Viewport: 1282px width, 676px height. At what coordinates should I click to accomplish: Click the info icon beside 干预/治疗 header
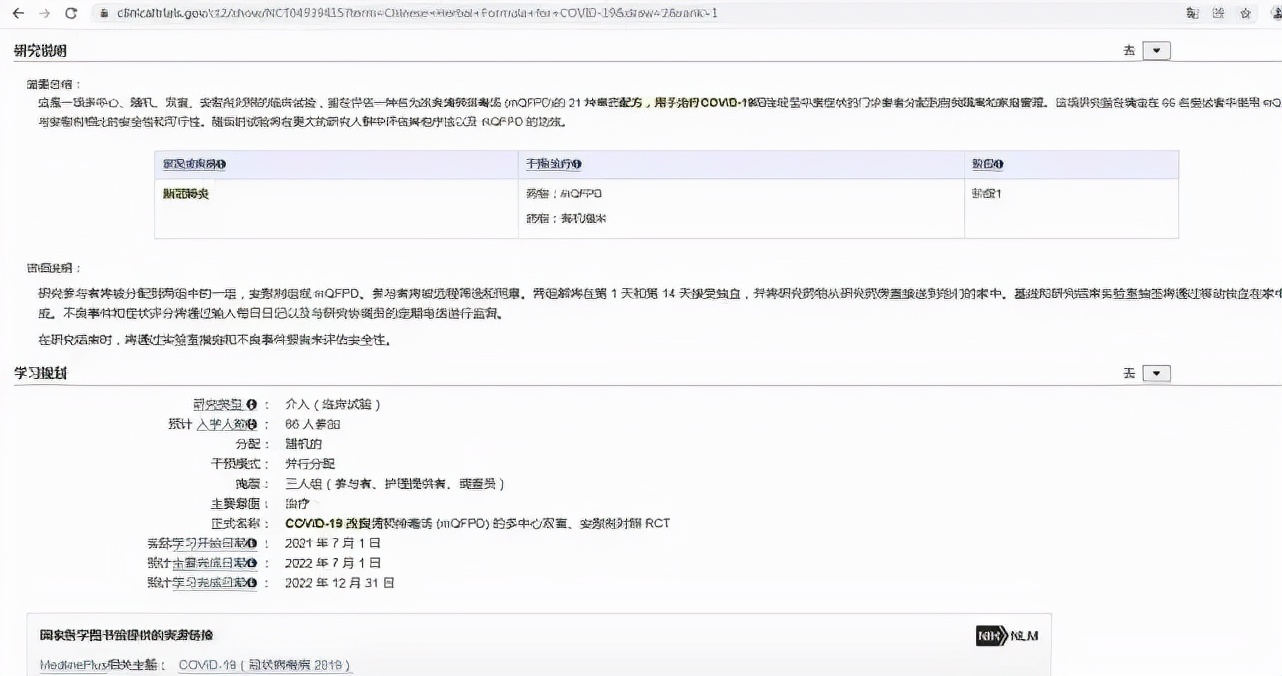pos(576,164)
